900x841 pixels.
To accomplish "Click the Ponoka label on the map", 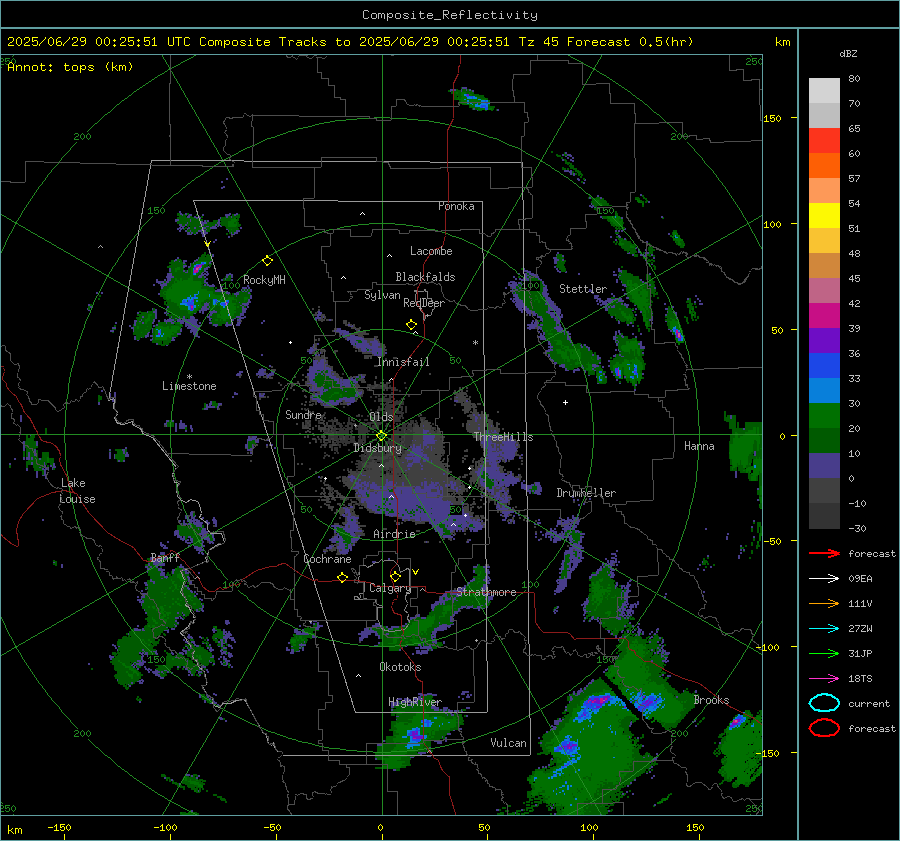I will tap(456, 206).
